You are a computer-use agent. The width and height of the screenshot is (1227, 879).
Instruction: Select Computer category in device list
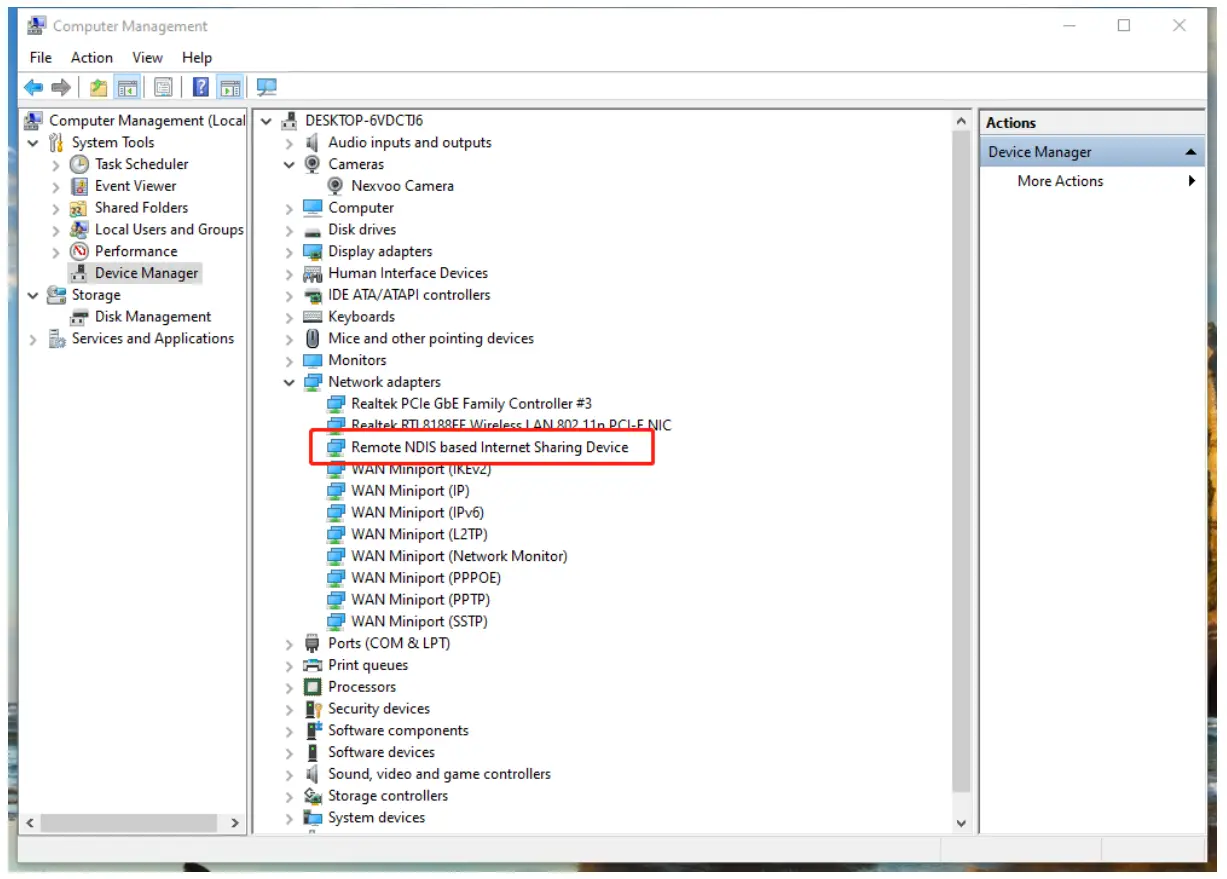pos(361,208)
